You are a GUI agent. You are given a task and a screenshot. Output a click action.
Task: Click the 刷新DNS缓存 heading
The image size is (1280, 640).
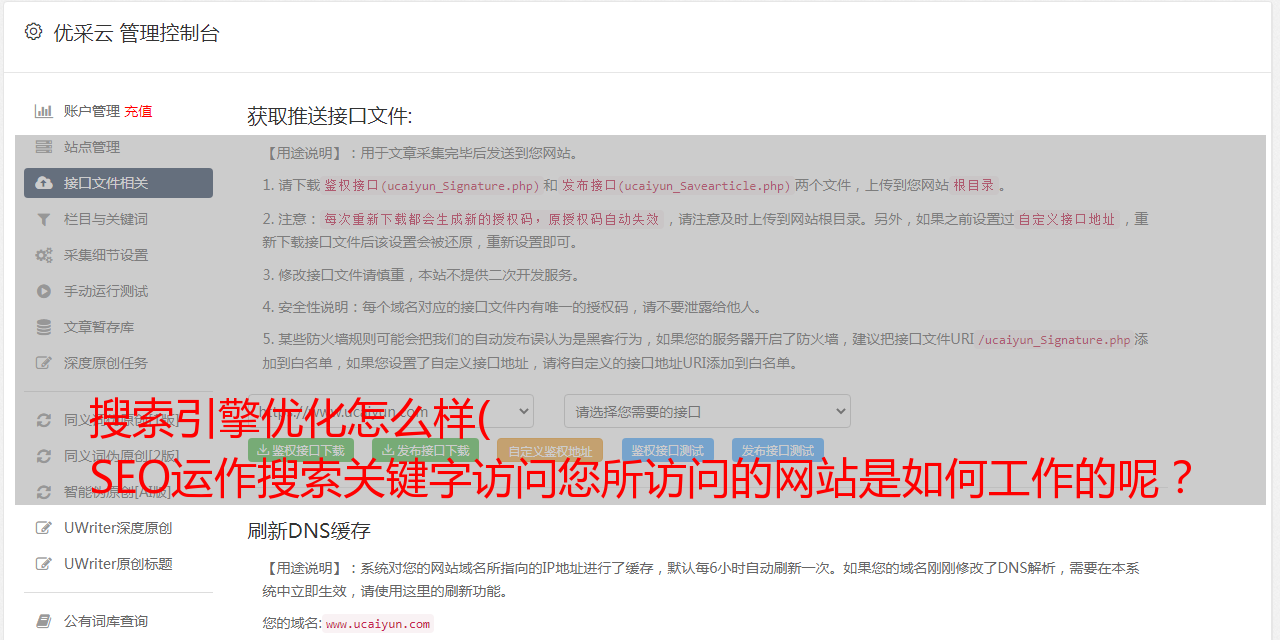[x=310, y=531]
